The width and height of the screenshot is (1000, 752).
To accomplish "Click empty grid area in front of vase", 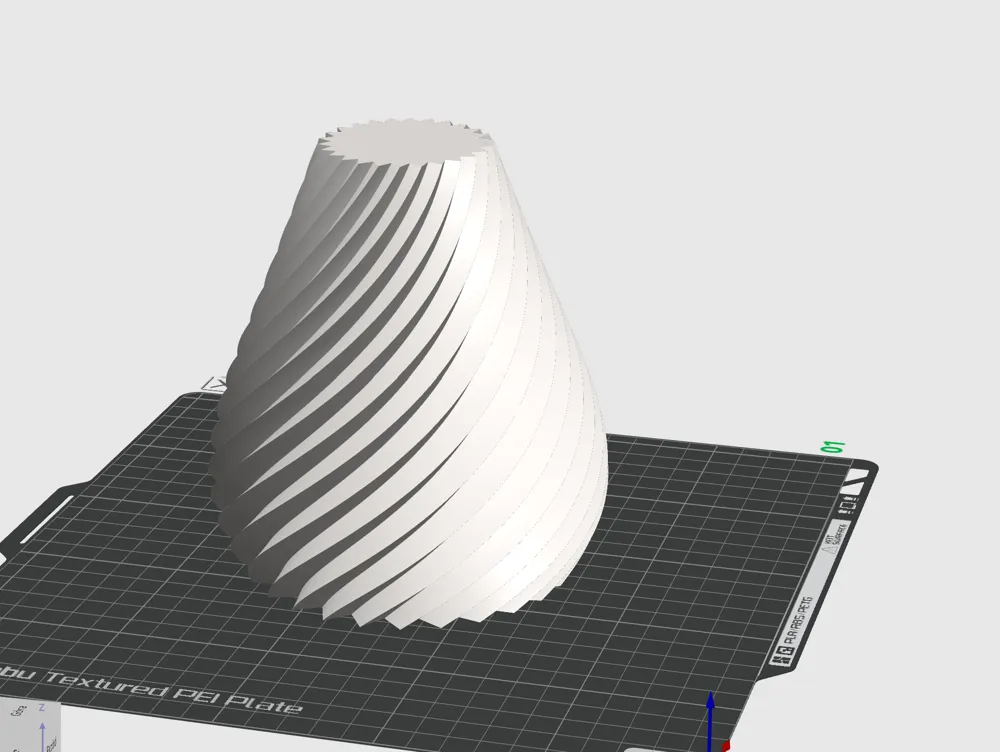I will (485, 676).
